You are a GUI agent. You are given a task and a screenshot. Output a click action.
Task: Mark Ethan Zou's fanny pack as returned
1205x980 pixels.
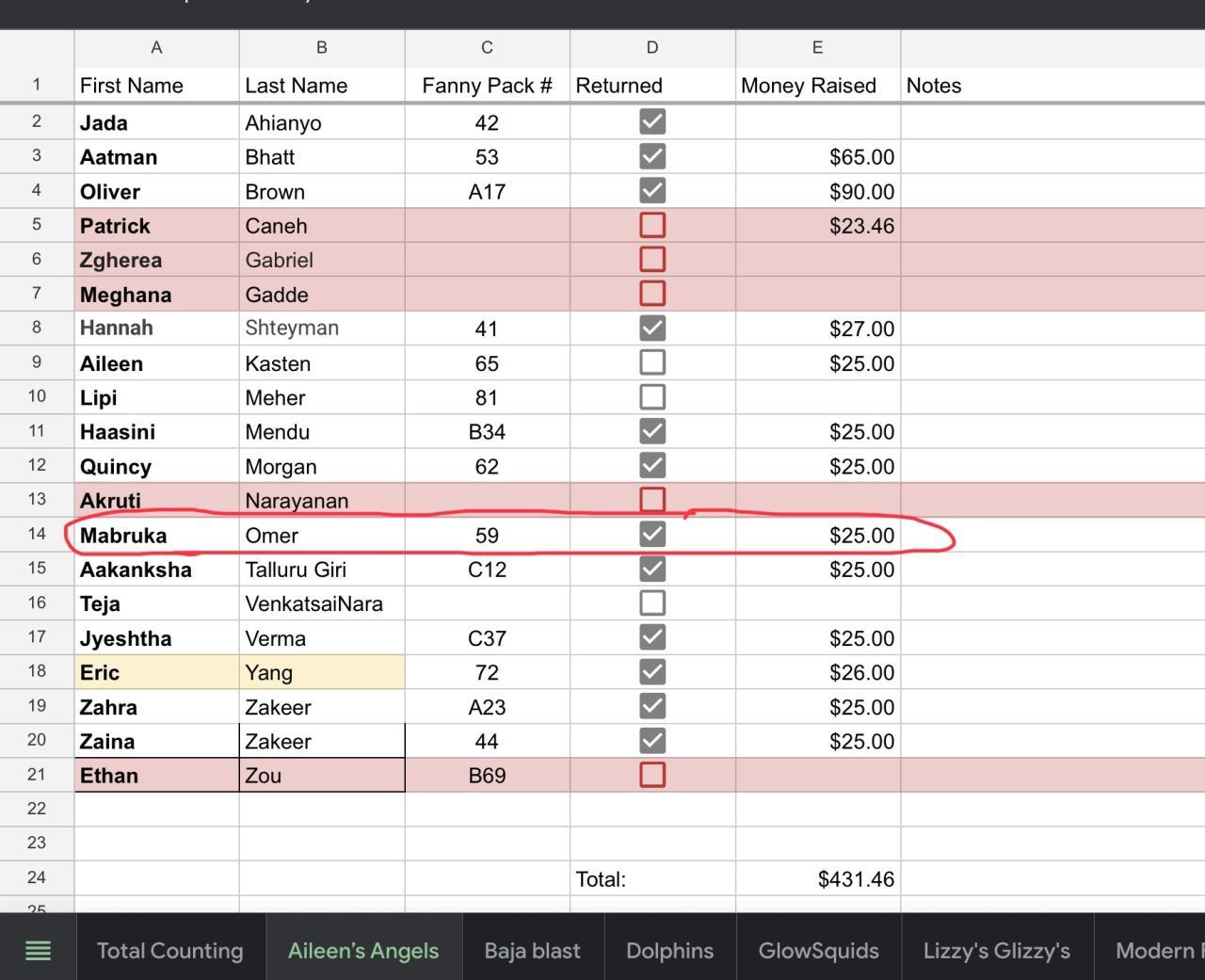[652, 775]
